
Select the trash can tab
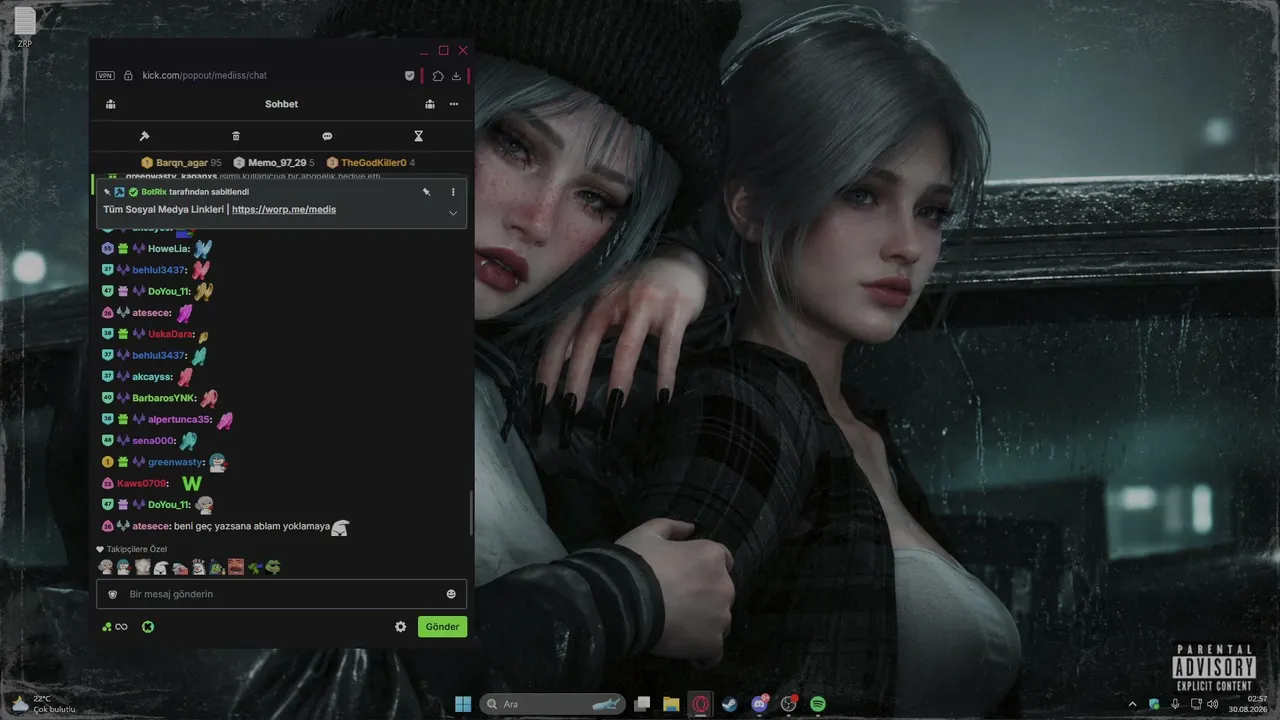click(236, 136)
